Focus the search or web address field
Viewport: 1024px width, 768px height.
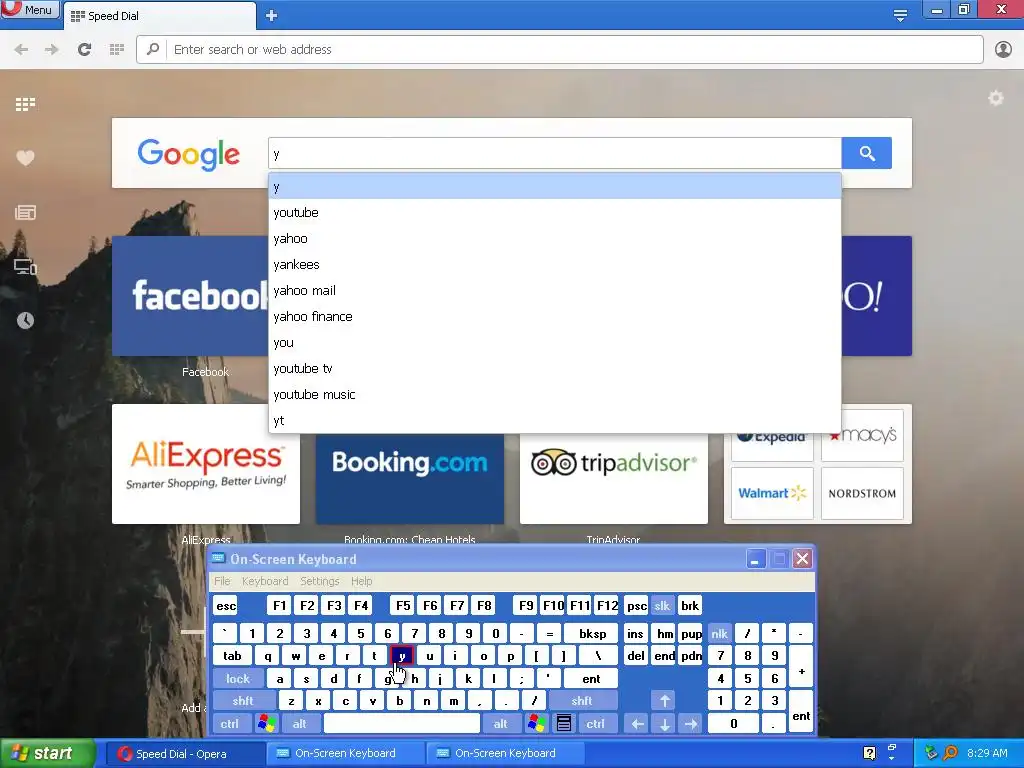pyautogui.click(x=560, y=50)
